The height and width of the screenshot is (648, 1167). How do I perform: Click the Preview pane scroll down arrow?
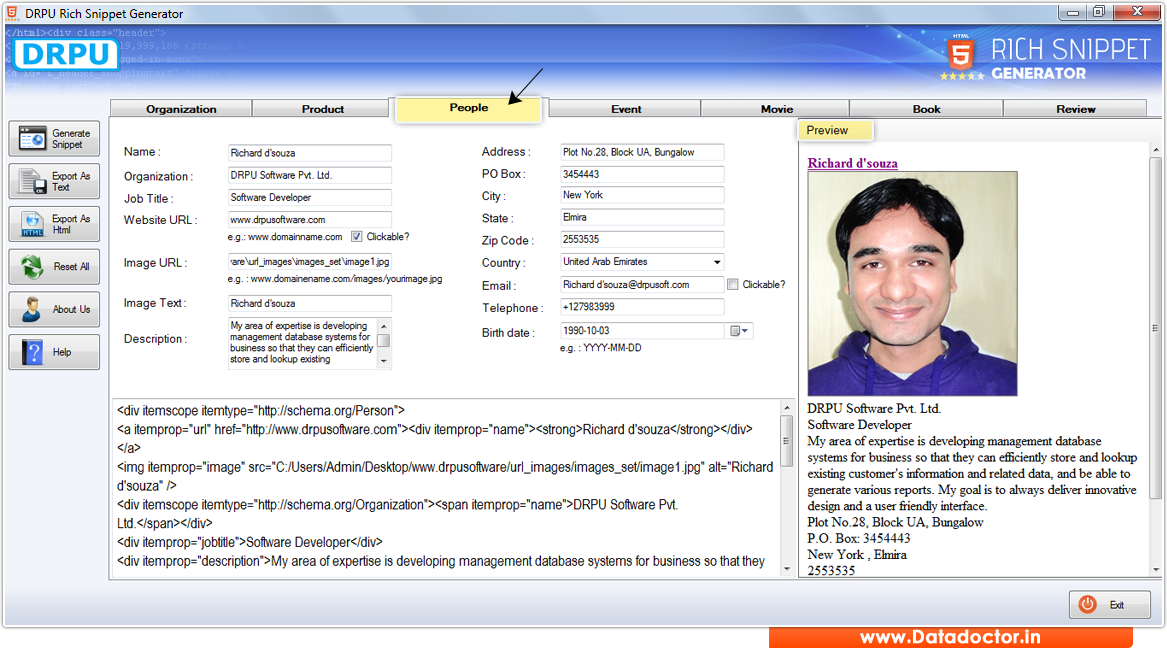[1156, 570]
